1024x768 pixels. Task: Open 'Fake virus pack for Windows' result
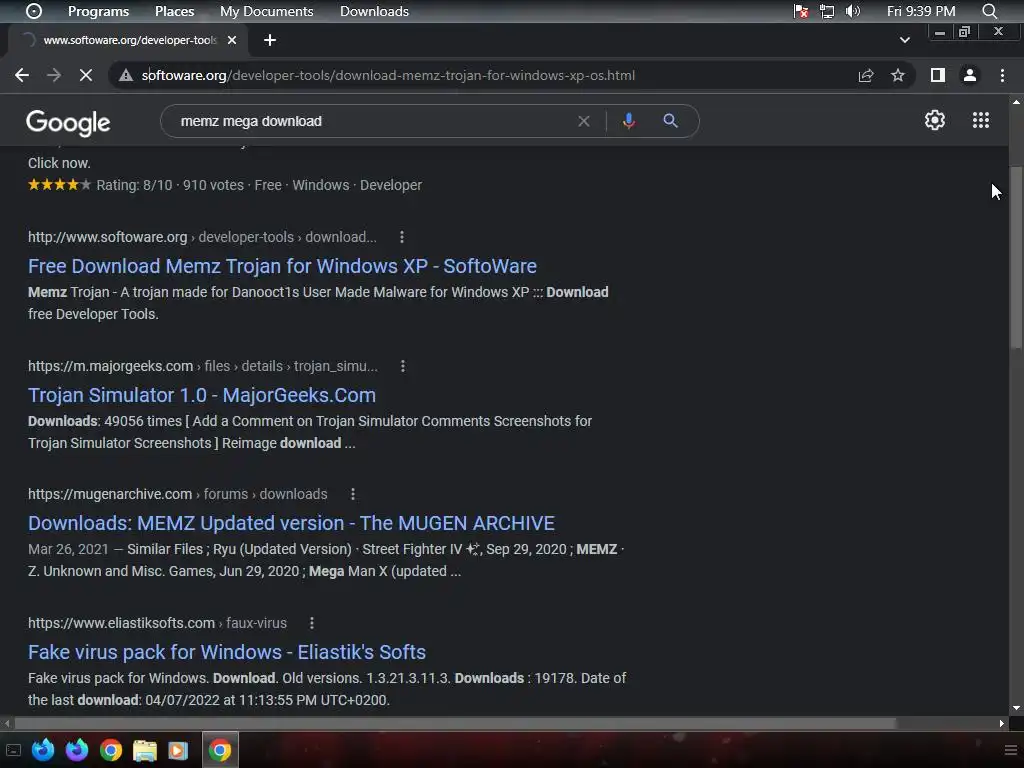(x=227, y=652)
